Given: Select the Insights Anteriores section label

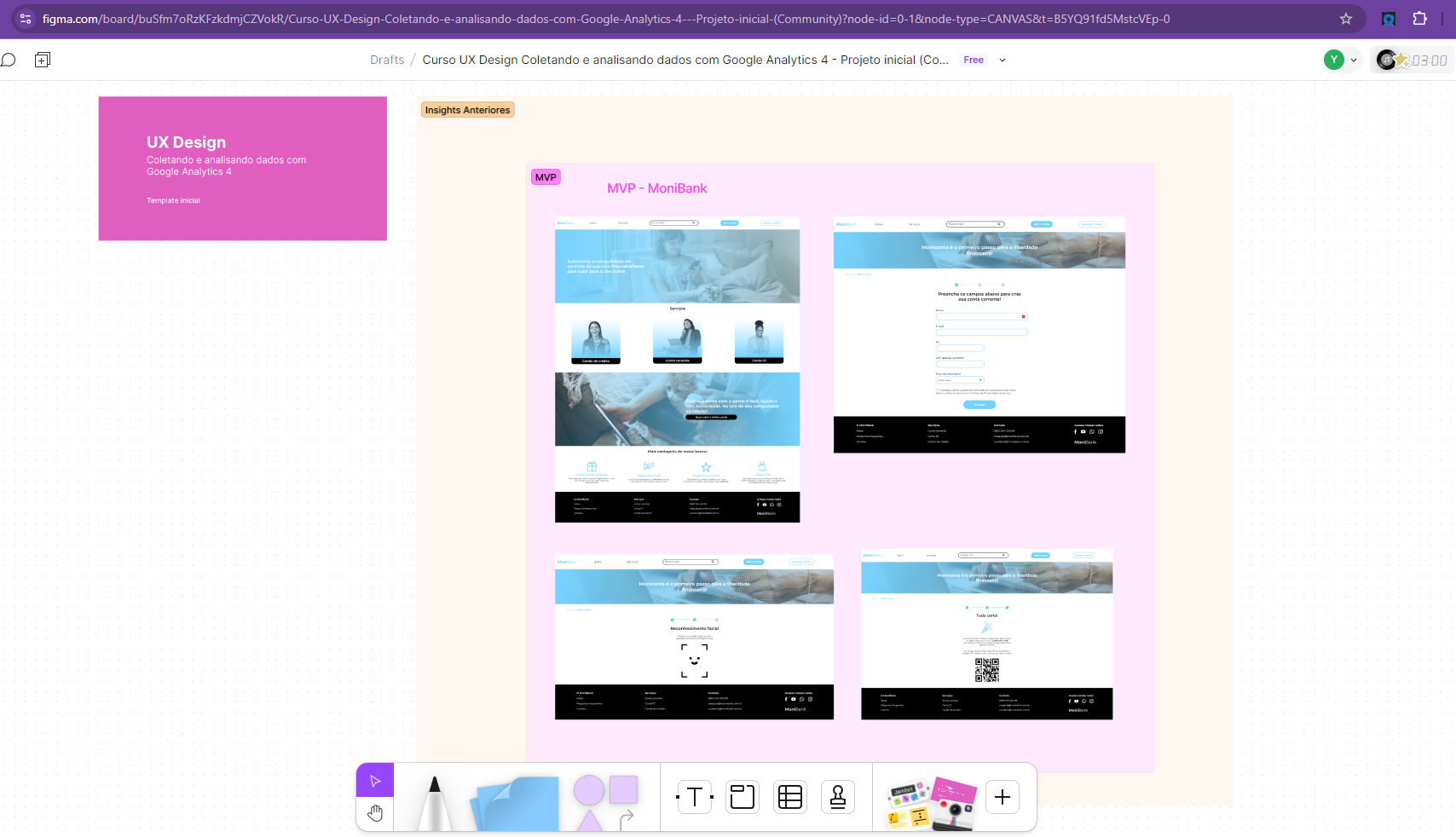Looking at the screenshot, I should (x=467, y=110).
